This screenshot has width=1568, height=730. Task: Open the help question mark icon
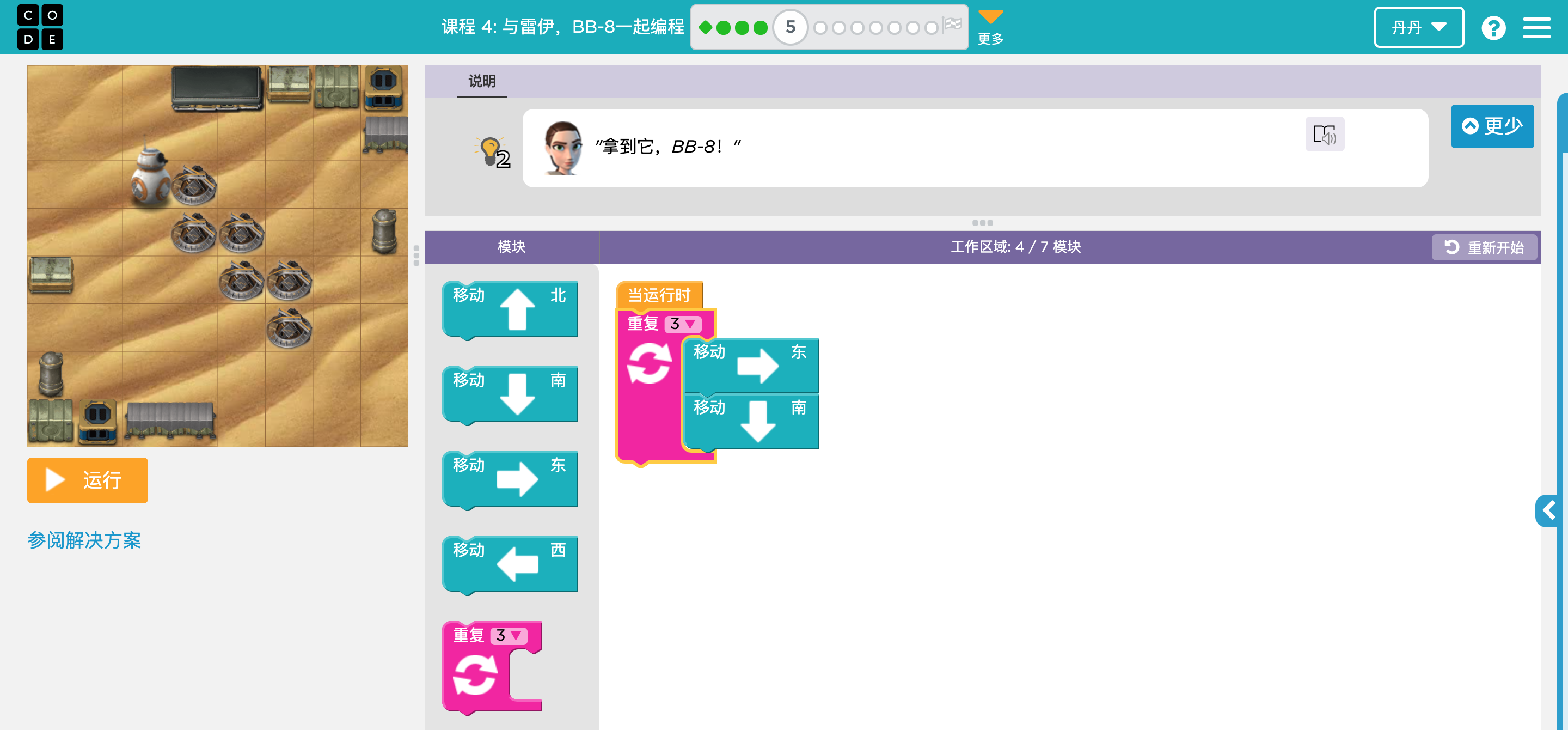(x=1493, y=28)
